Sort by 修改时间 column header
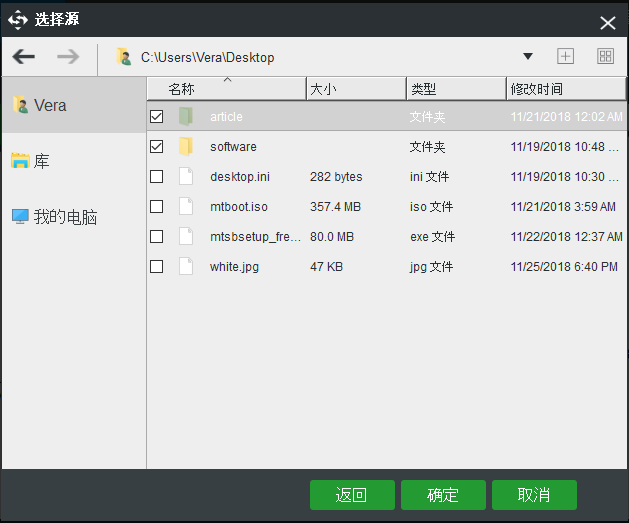The height and width of the screenshot is (523, 629). [x=566, y=89]
